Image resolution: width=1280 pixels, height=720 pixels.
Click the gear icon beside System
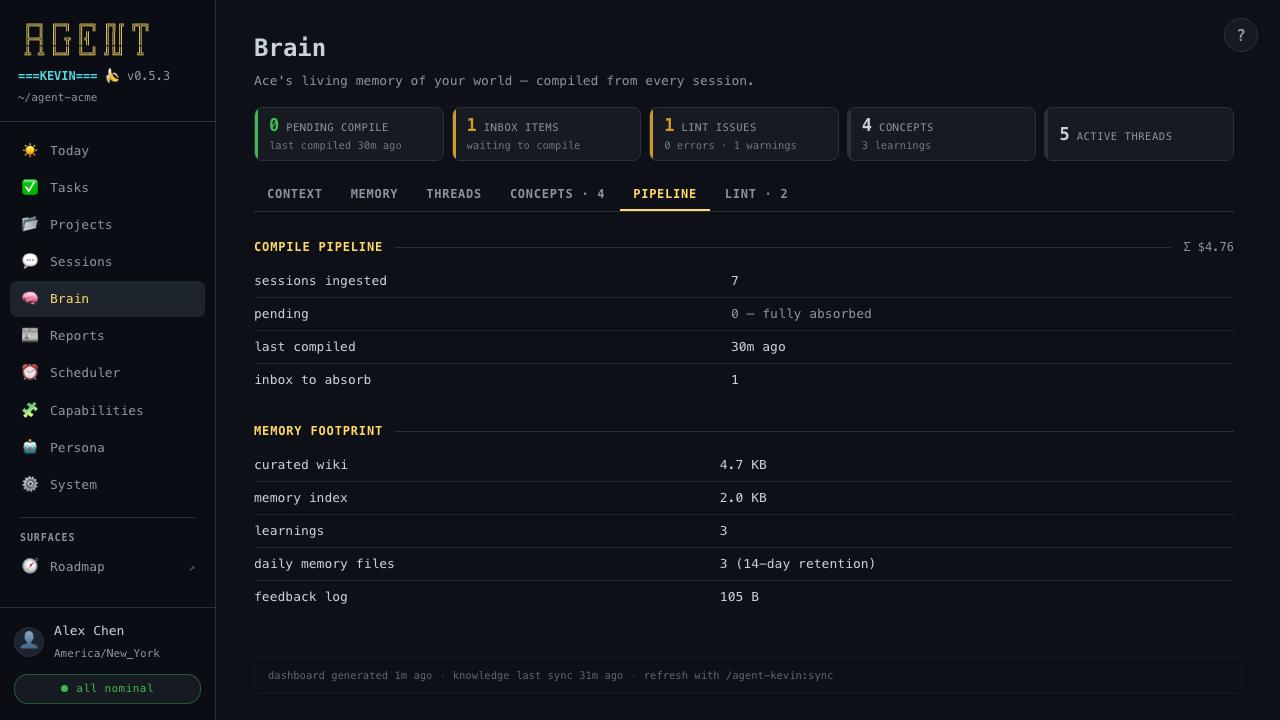[30, 484]
